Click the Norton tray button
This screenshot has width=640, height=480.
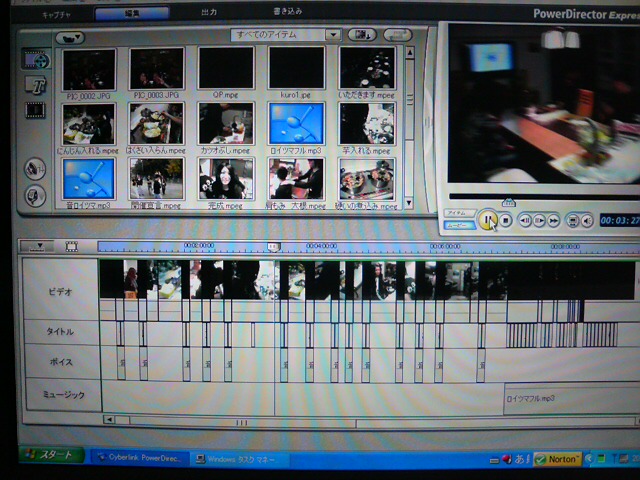pos(558,459)
